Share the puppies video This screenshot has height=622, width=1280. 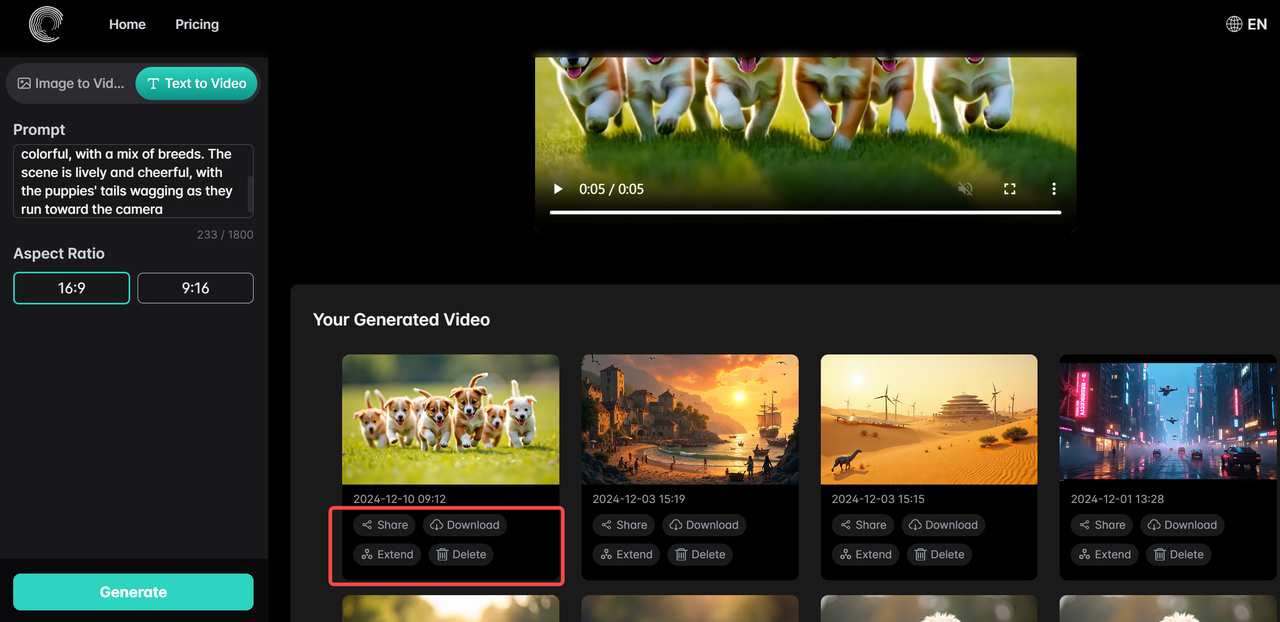[x=384, y=525]
